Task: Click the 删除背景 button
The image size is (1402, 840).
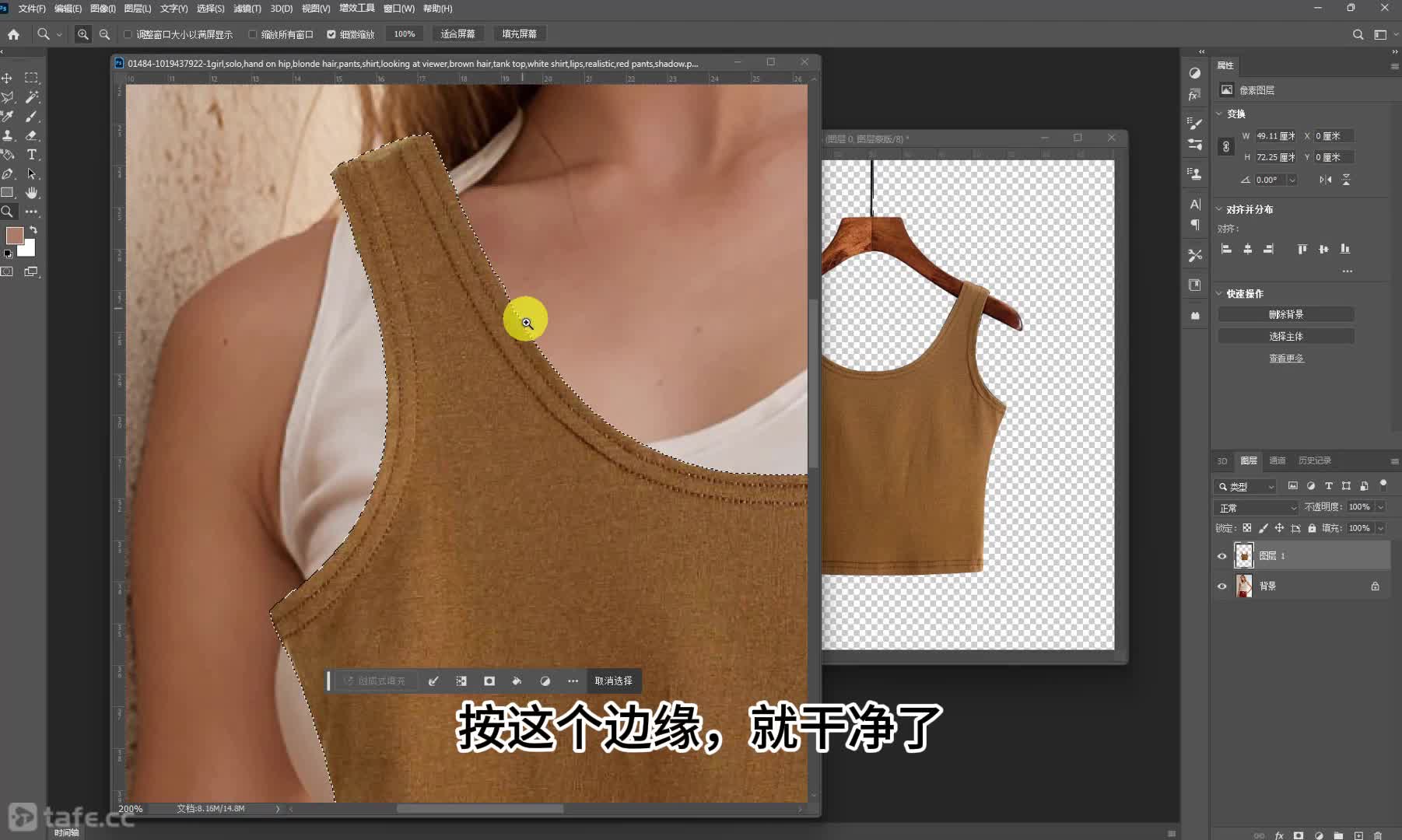Action: pos(1286,314)
